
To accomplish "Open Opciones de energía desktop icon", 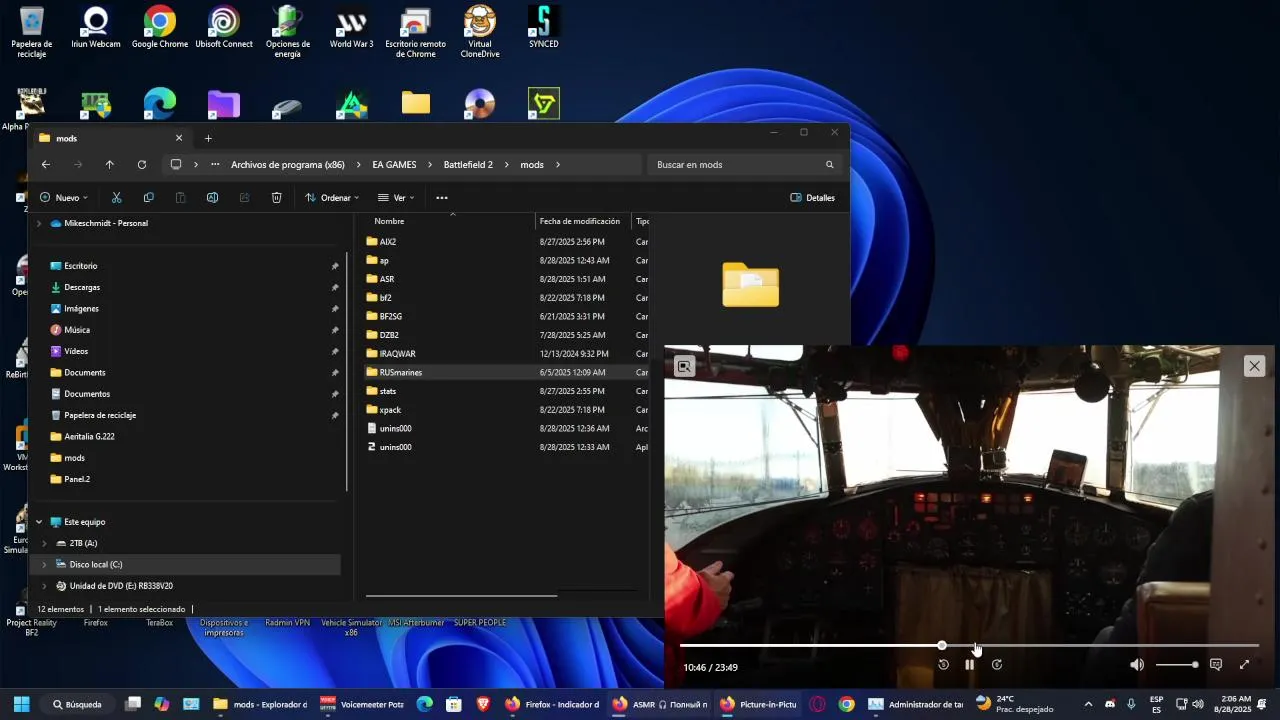I will coord(287,32).
